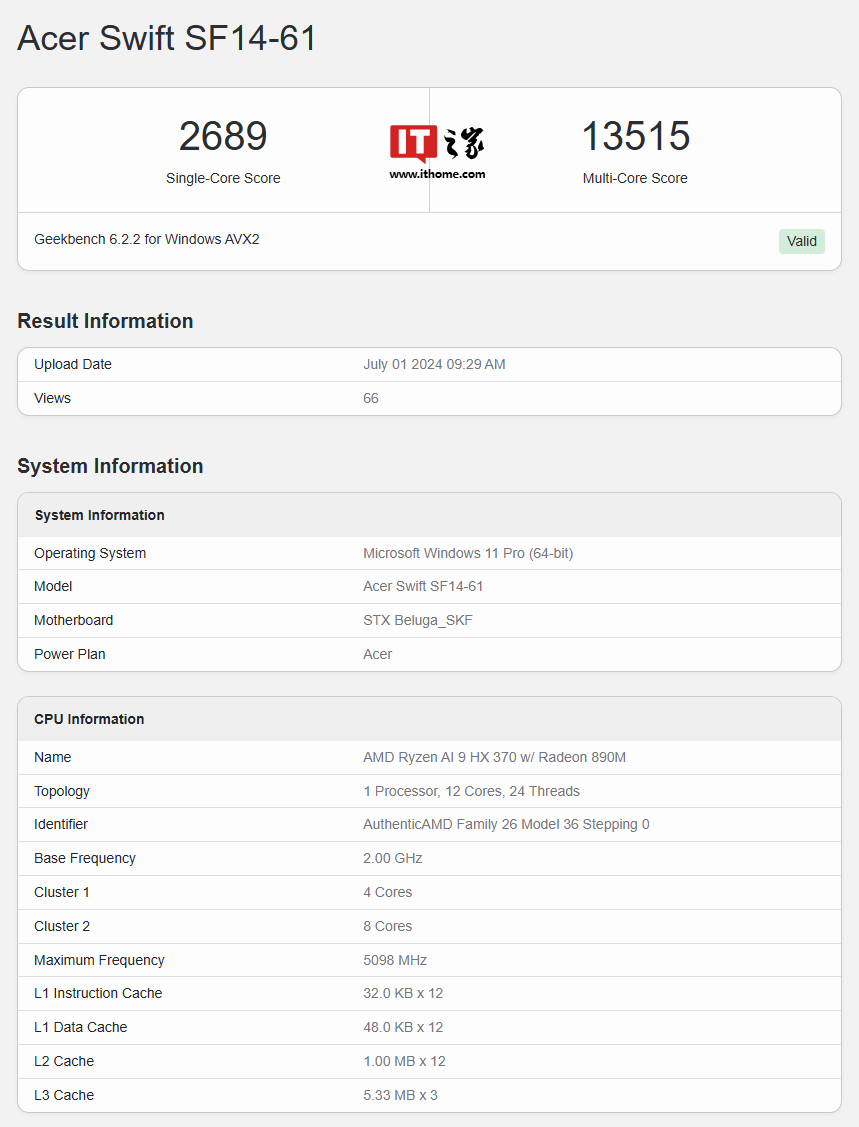Click the Geekbench 6.2.2 for Windows AVX2 label
This screenshot has width=859, height=1127.
(146, 239)
